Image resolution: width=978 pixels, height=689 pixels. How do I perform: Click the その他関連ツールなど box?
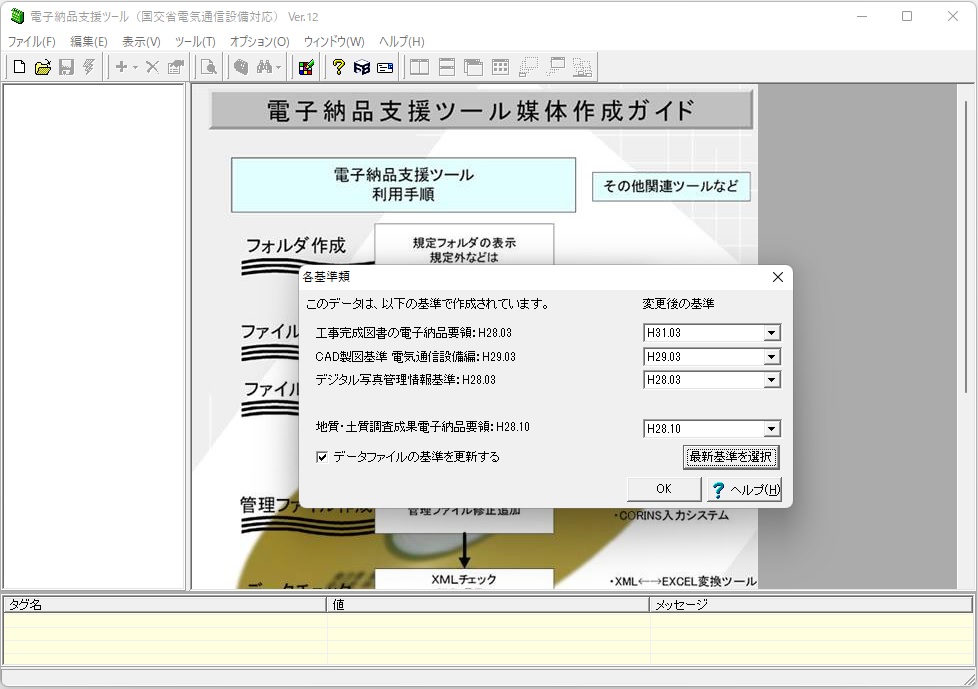point(671,186)
